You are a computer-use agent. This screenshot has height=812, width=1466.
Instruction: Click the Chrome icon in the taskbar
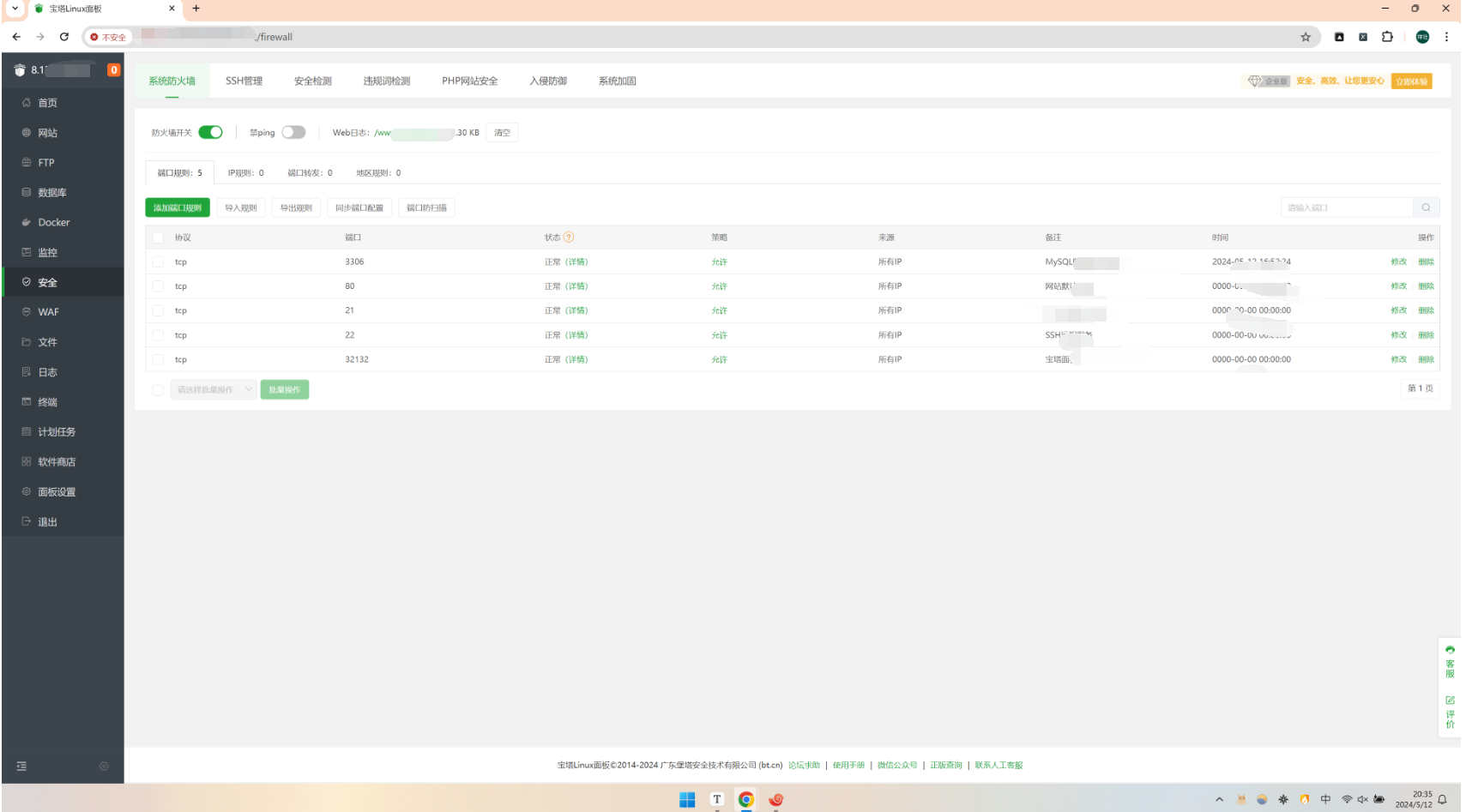click(x=746, y=799)
